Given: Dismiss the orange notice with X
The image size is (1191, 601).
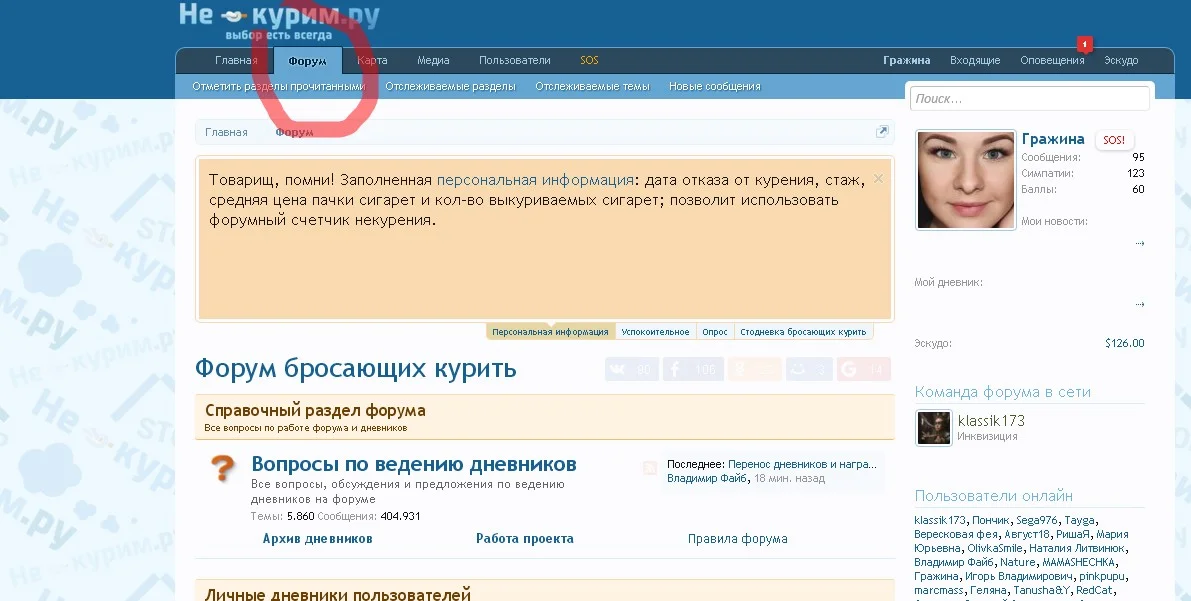Looking at the screenshot, I should [878, 179].
